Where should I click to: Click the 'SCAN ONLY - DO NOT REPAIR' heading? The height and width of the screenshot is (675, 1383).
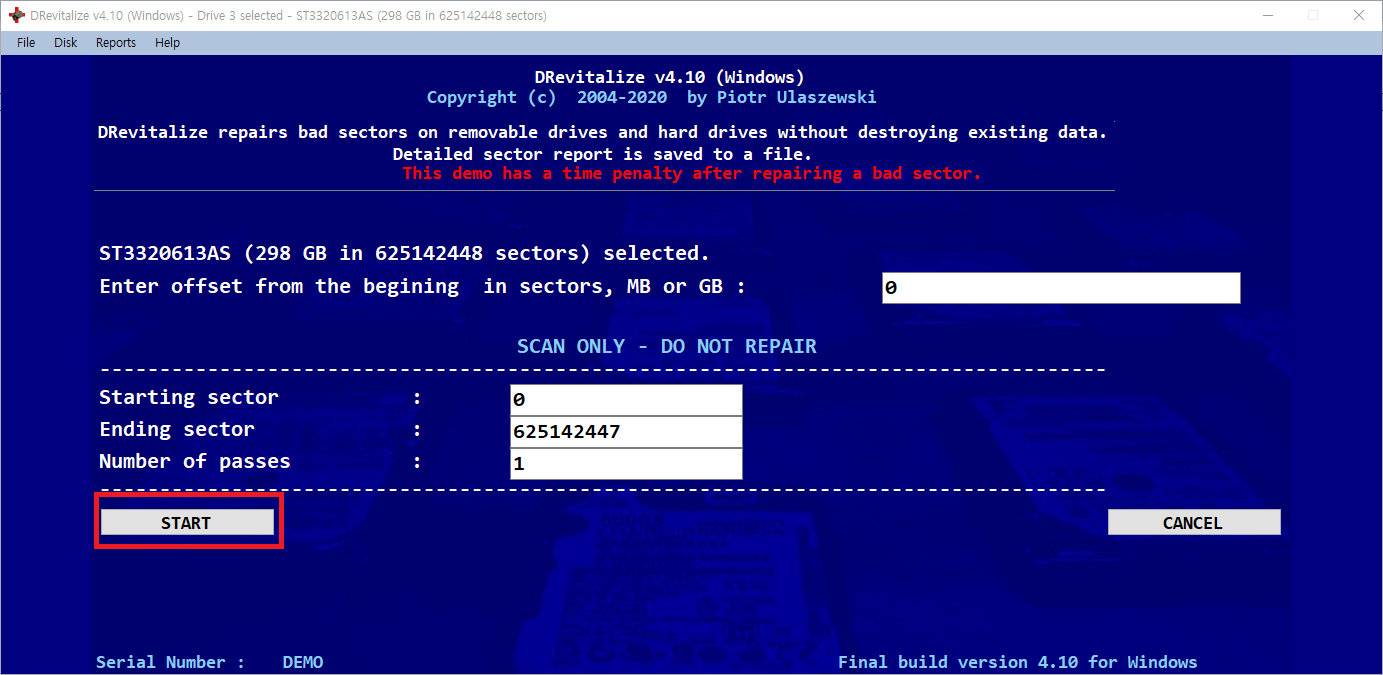(x=667, y=346)
